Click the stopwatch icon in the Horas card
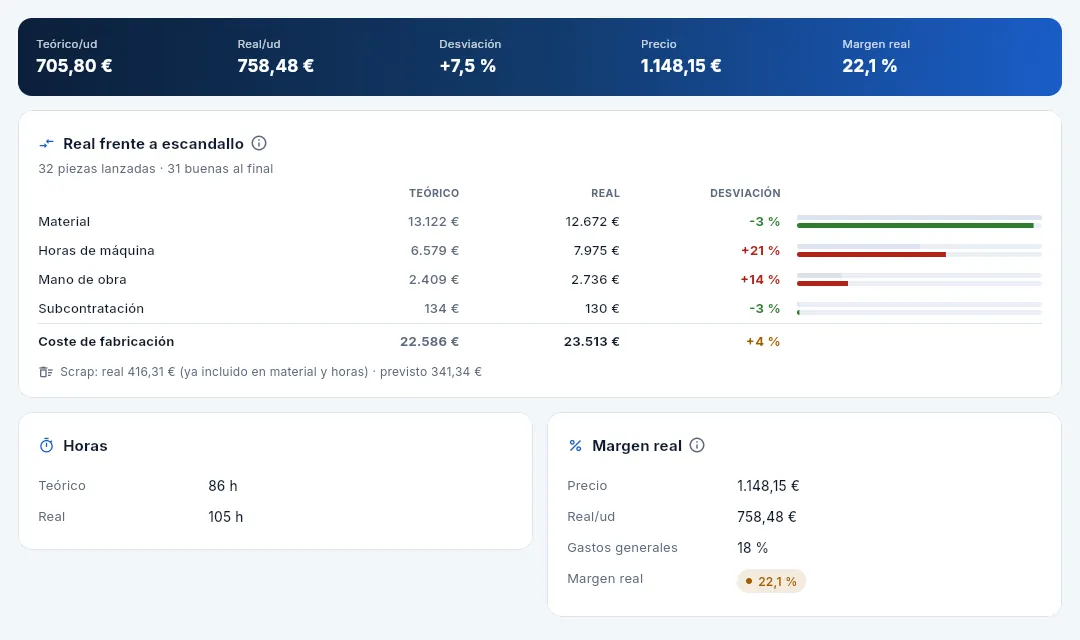Viewport: 1080px width, 640px height. tap(46, 446)
